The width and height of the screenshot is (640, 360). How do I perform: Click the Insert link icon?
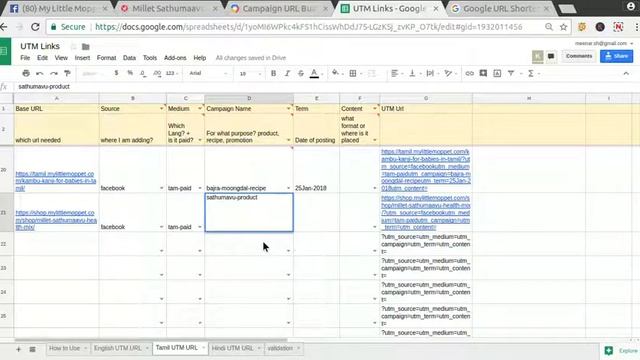pos(469,73)
